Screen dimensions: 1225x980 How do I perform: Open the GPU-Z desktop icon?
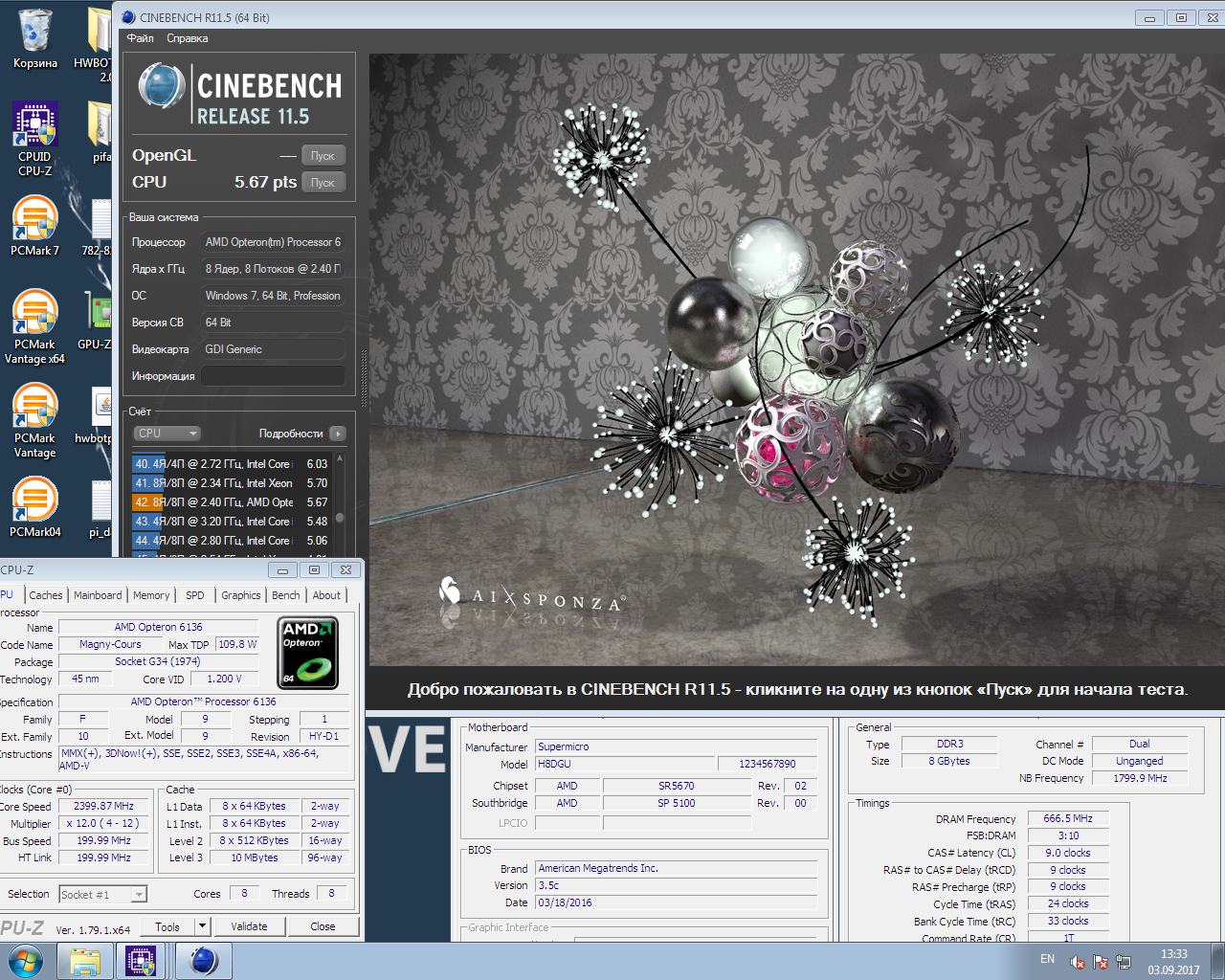[97, 321]
